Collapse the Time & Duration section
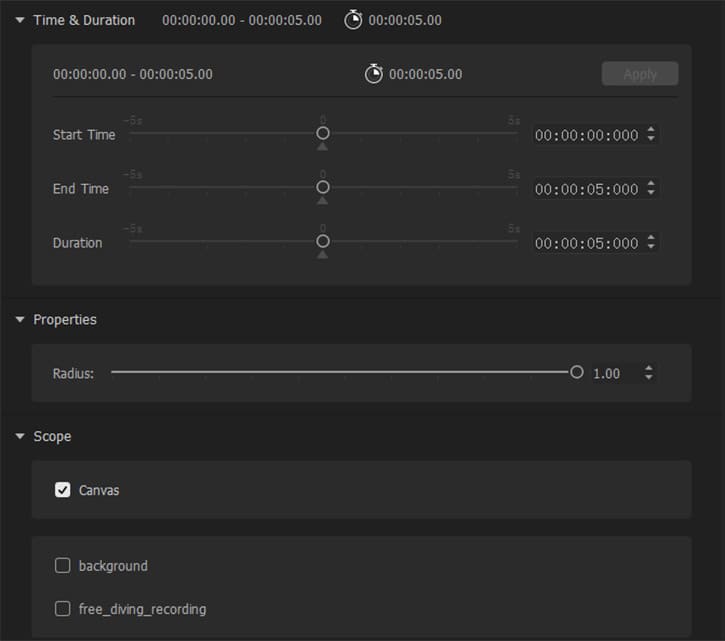Viewport: 725px width, 641px height. (20, 20)
